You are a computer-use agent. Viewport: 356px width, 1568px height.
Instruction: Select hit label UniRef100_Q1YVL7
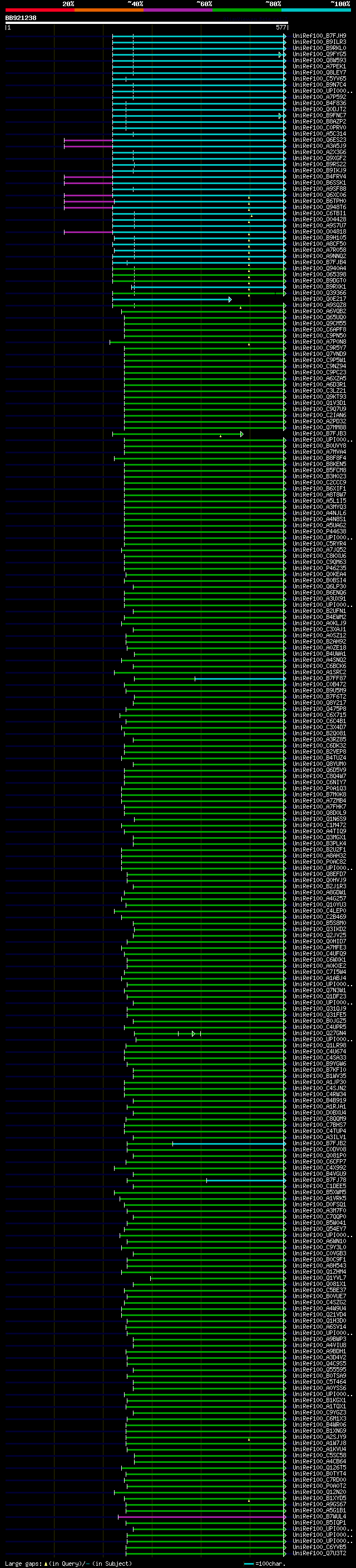(x=319, y=1278)
